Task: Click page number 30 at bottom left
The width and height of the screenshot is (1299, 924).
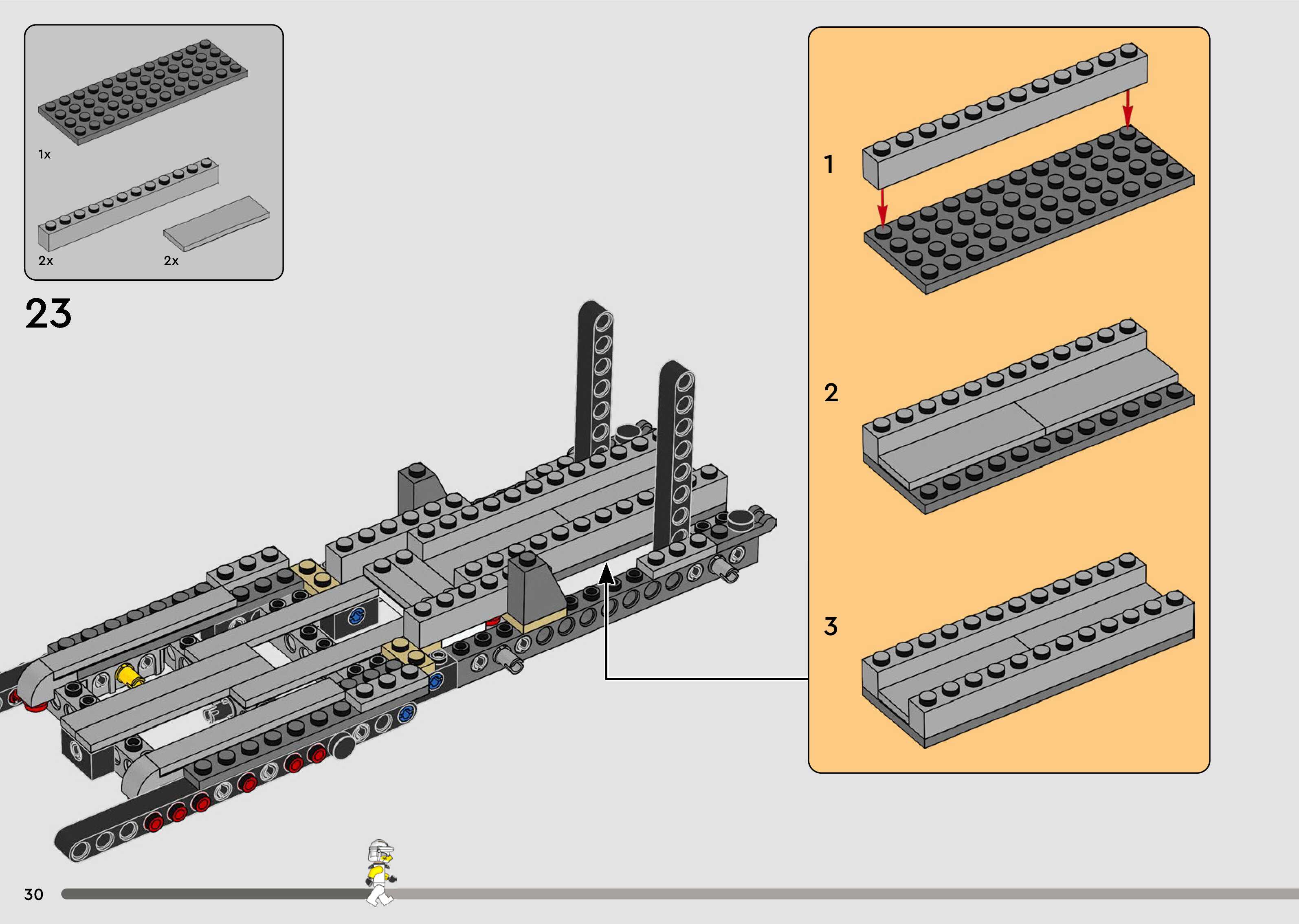Action: 33,894
